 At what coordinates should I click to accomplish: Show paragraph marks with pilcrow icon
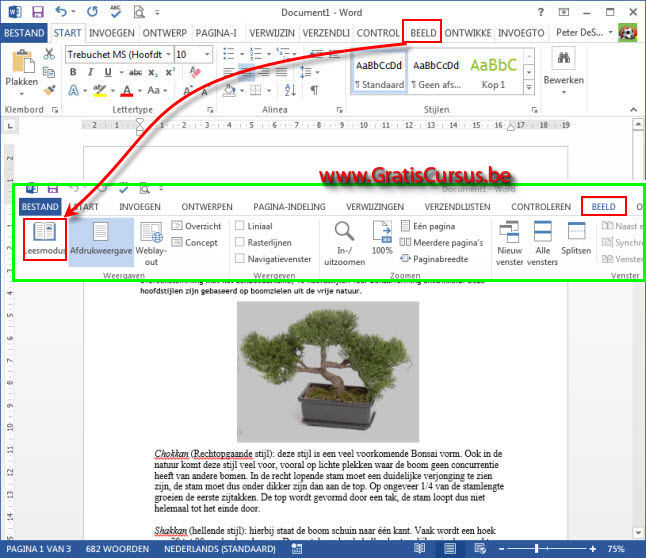pyautogui.click(x=314, y=90)
